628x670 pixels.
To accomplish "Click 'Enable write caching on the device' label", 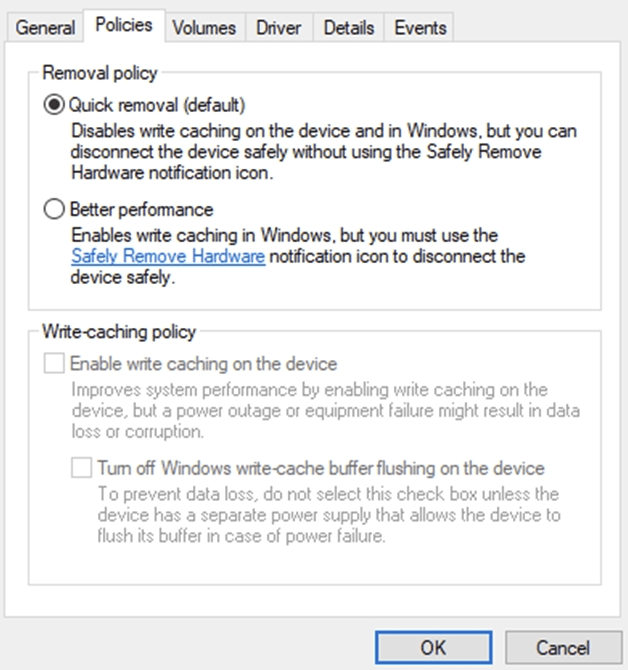I will pos(203,364).
